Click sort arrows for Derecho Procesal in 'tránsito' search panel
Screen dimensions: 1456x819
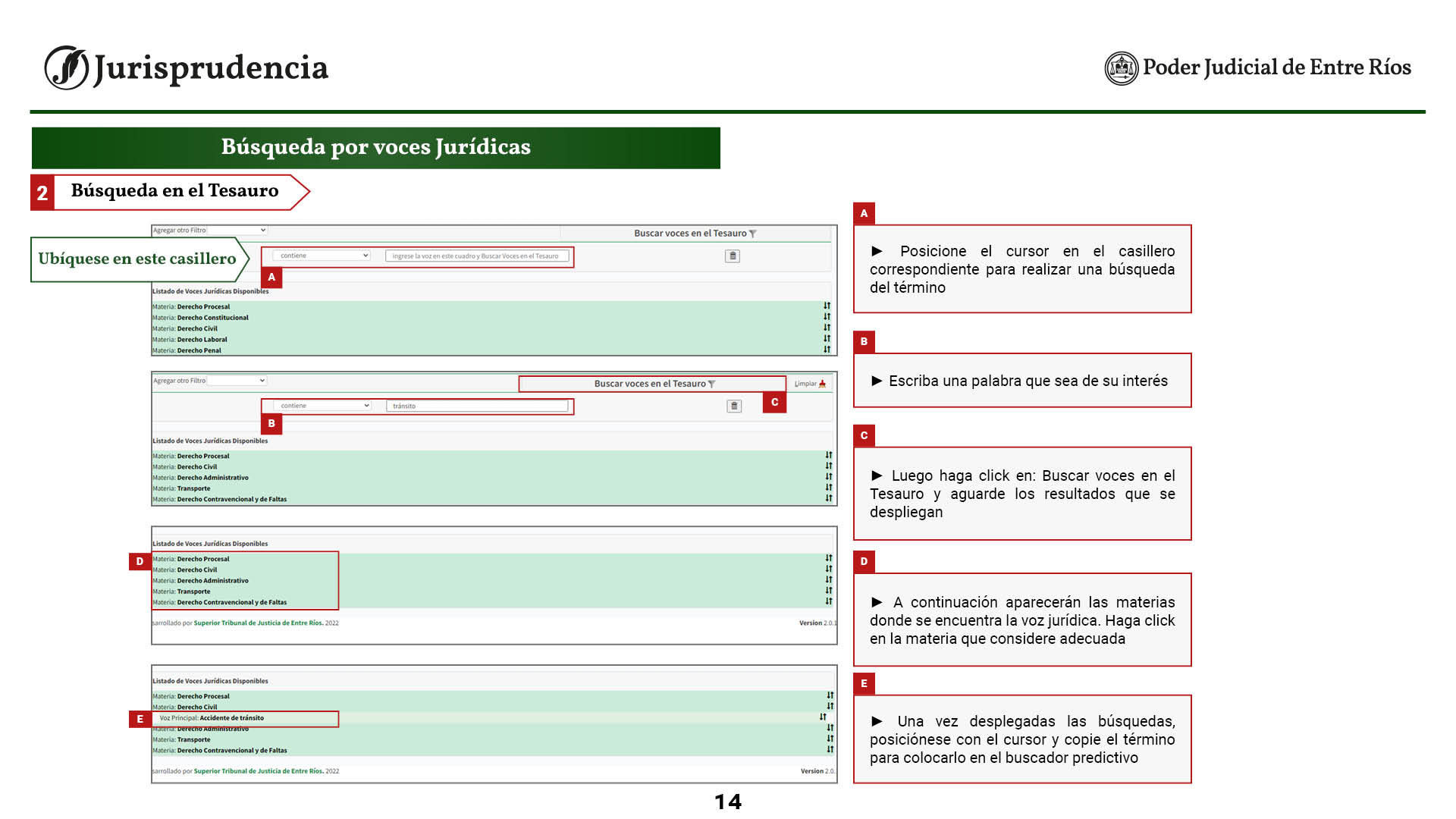(x=829, y=455)
